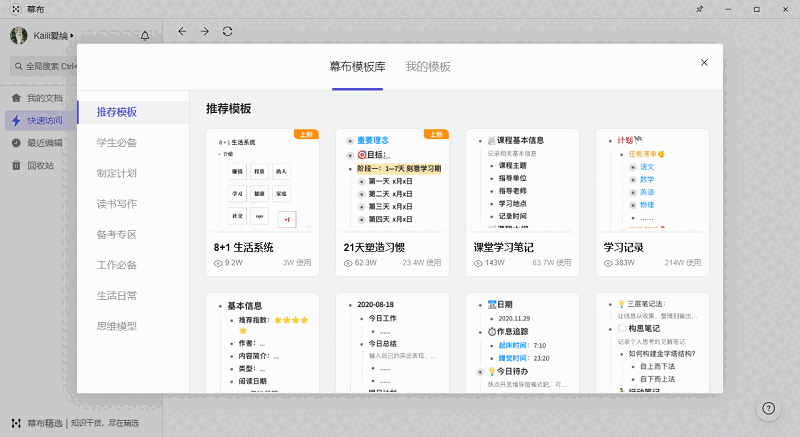Viewport: 800px width, 437px height.
Task: Open the 21天塑造习惯 template thumbnail
Action: [x=392, y=181]
